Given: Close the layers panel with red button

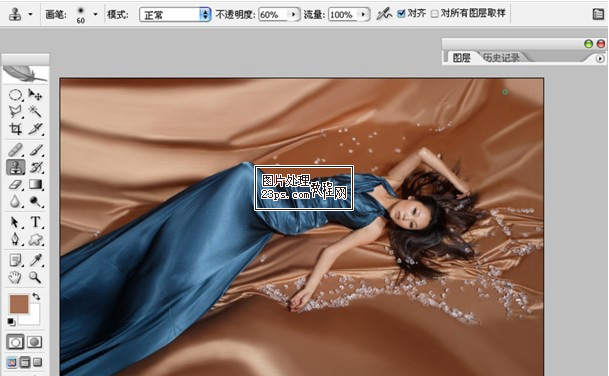Looking at the screenshot, I should [600, 44].
